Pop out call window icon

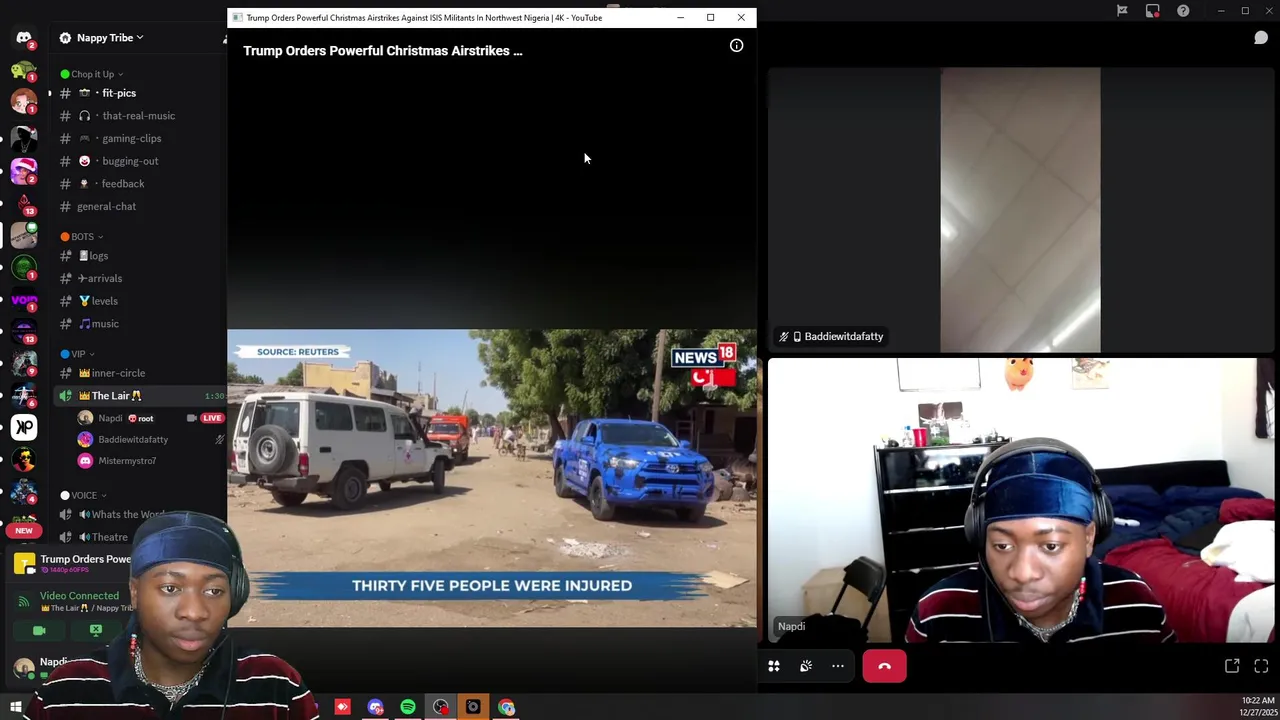[1232, 666]
